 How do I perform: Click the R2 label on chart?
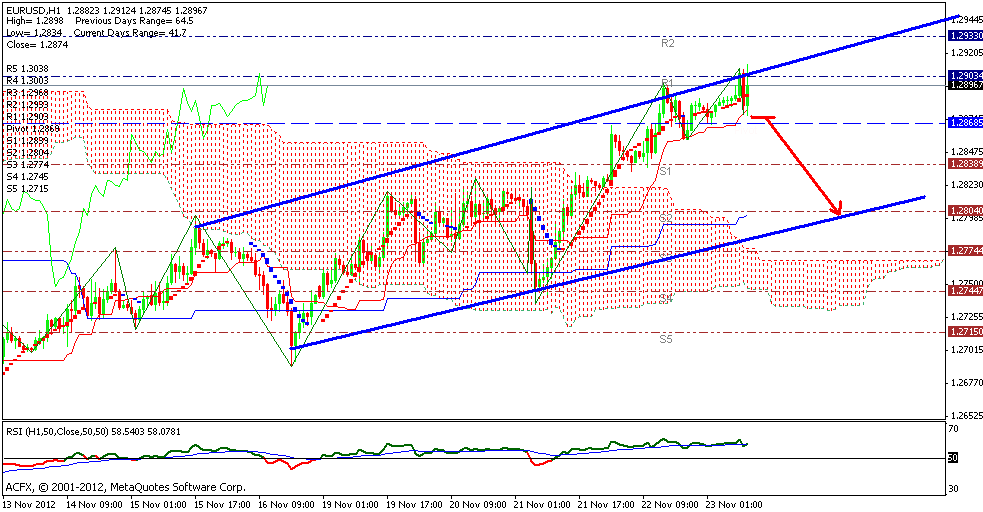668,43
